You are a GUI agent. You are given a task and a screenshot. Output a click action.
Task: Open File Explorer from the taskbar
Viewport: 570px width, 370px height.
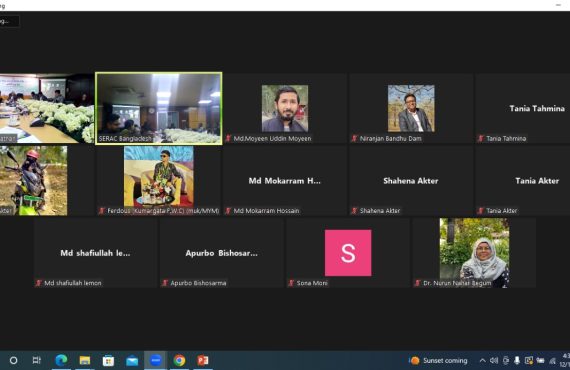pyautogui.click(x=85, y=360)
